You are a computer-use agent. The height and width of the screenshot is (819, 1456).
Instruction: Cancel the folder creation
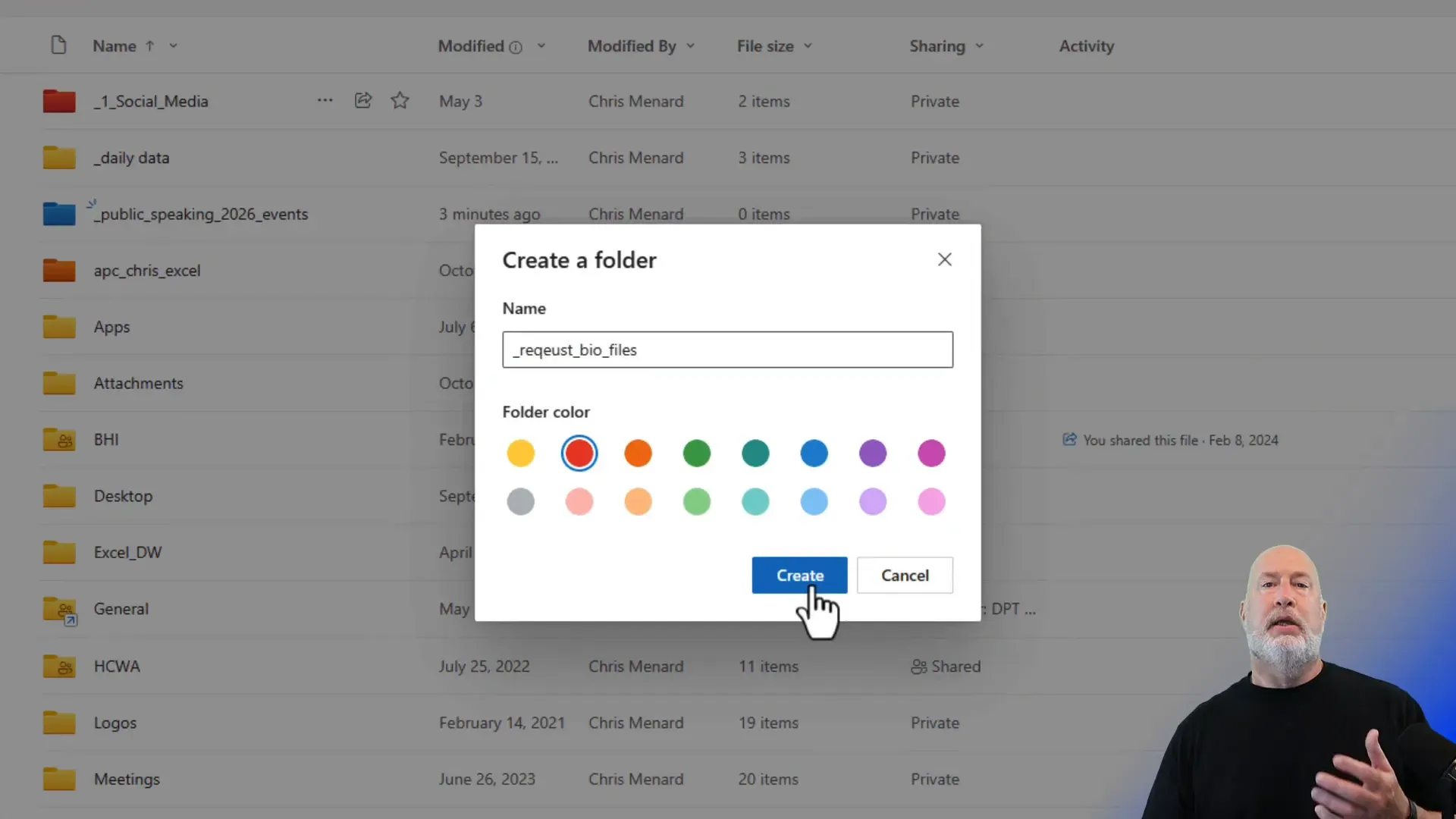coord(905,576)
